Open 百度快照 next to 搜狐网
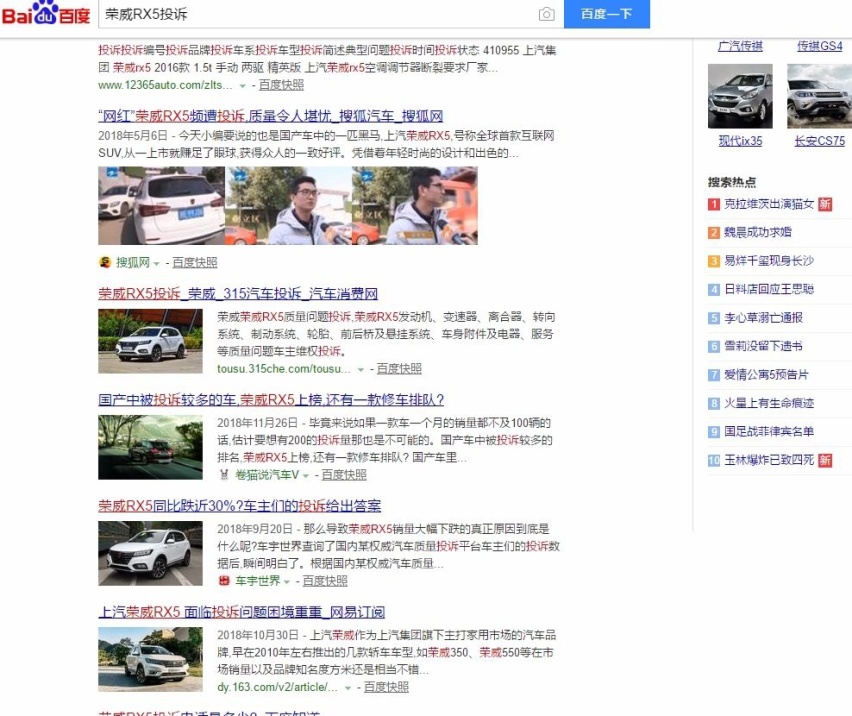 click(195, 262)
